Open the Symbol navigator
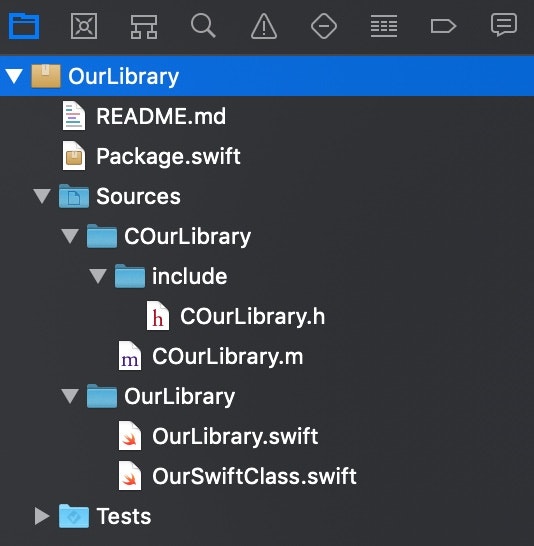 click(x=144, y=26)
